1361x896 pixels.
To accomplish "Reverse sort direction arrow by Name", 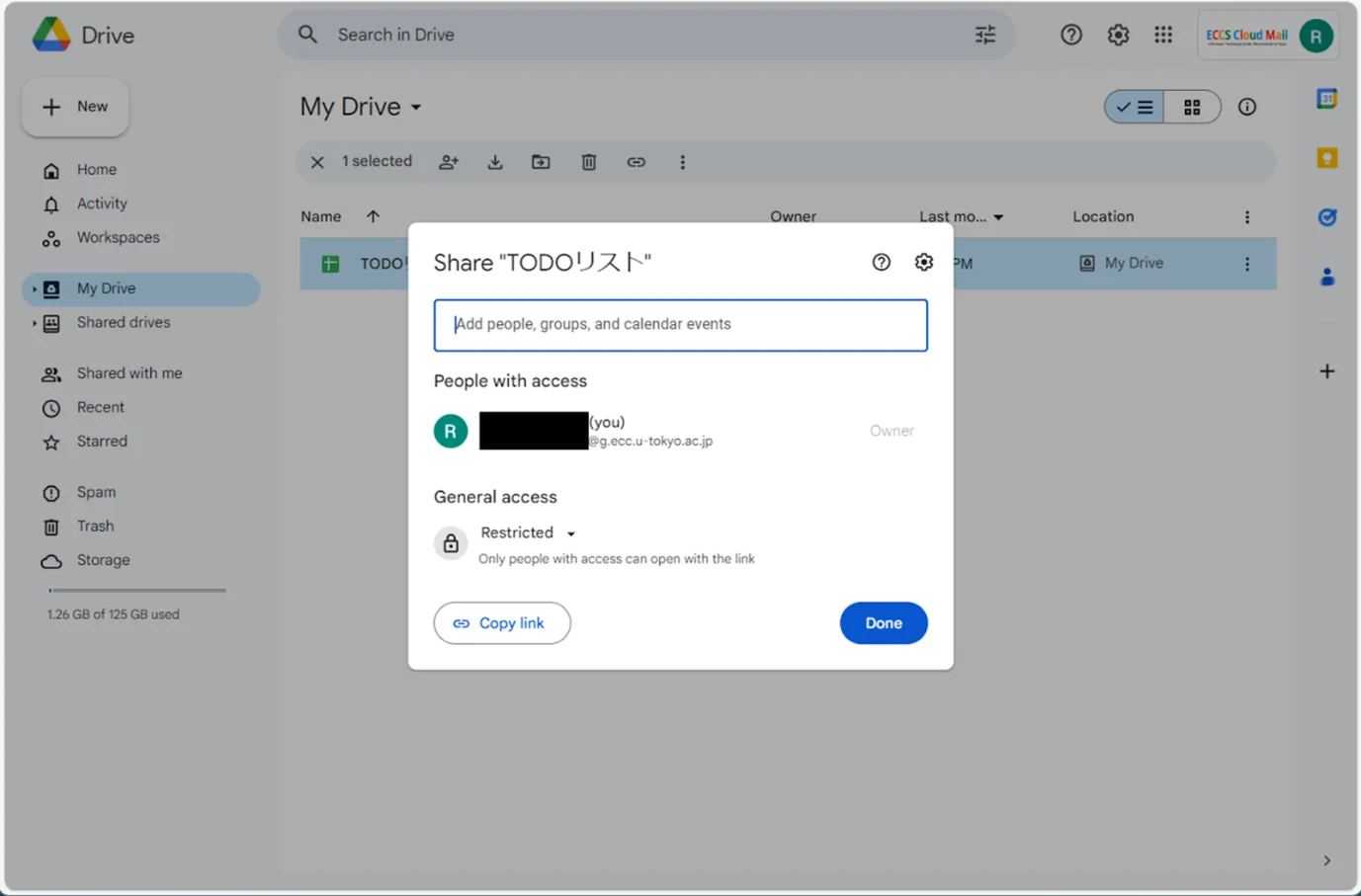I will coord(373,216).
